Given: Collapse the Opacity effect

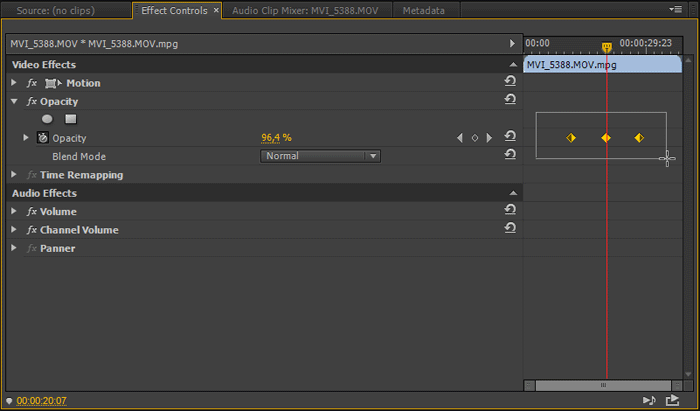Looking at the screenshot, I should pos(14,101).
